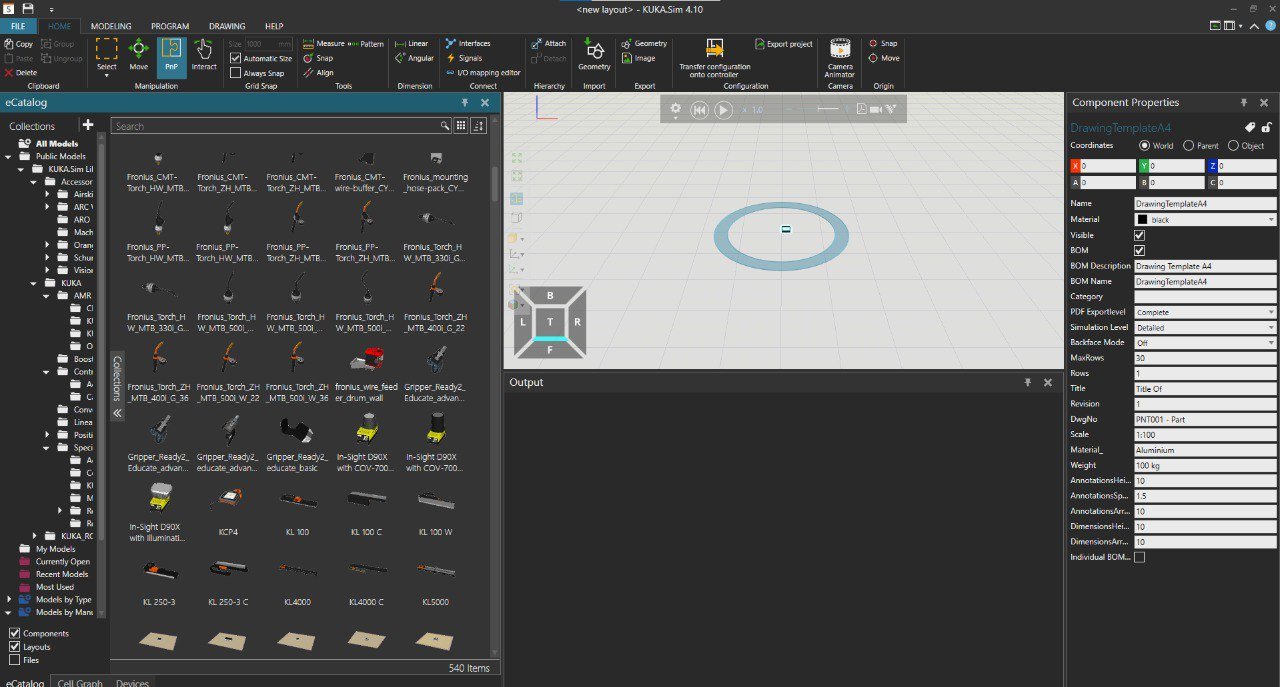Image resolution: width=1280 pixels, height=687 pixels.
Task: Open the Cell Graph tab
Action: tap(80, 683)
